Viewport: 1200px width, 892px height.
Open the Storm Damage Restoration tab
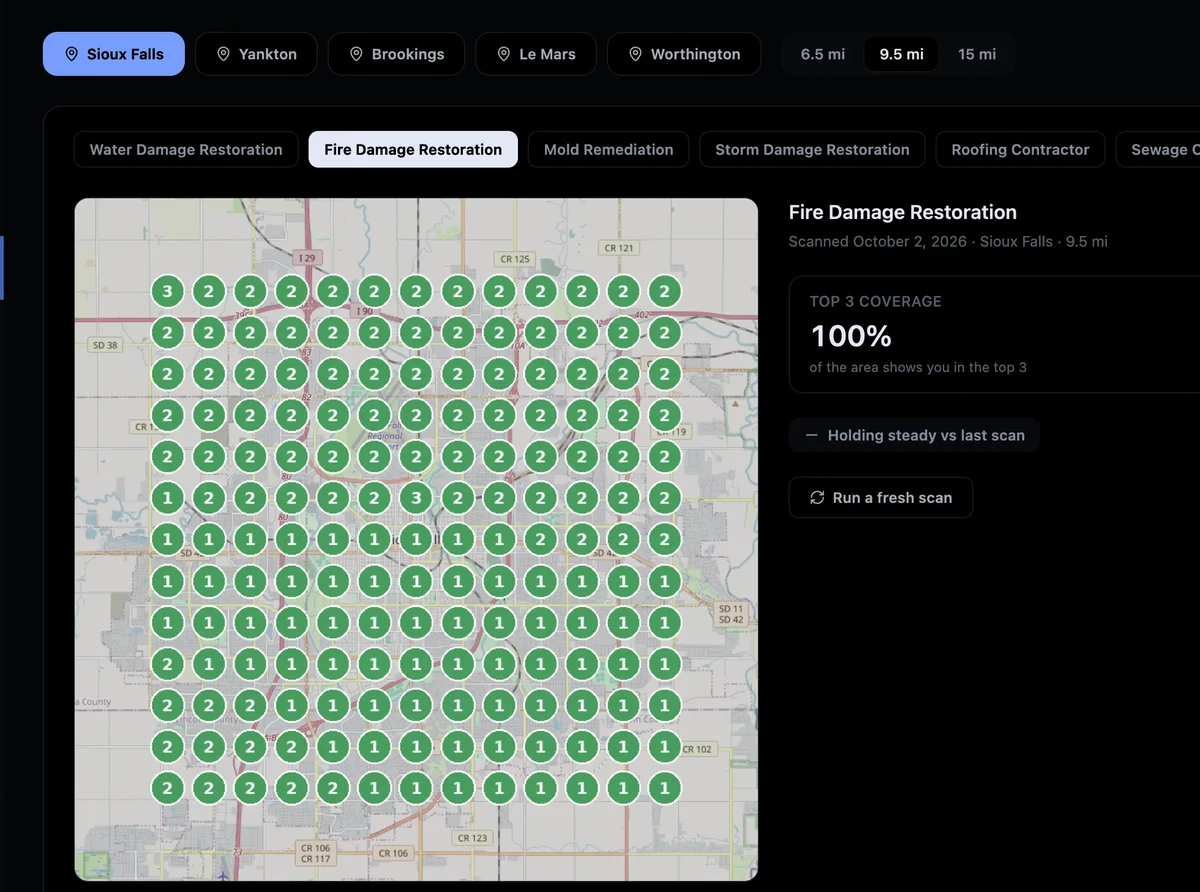pyautogui.click(x=812, y=149)
